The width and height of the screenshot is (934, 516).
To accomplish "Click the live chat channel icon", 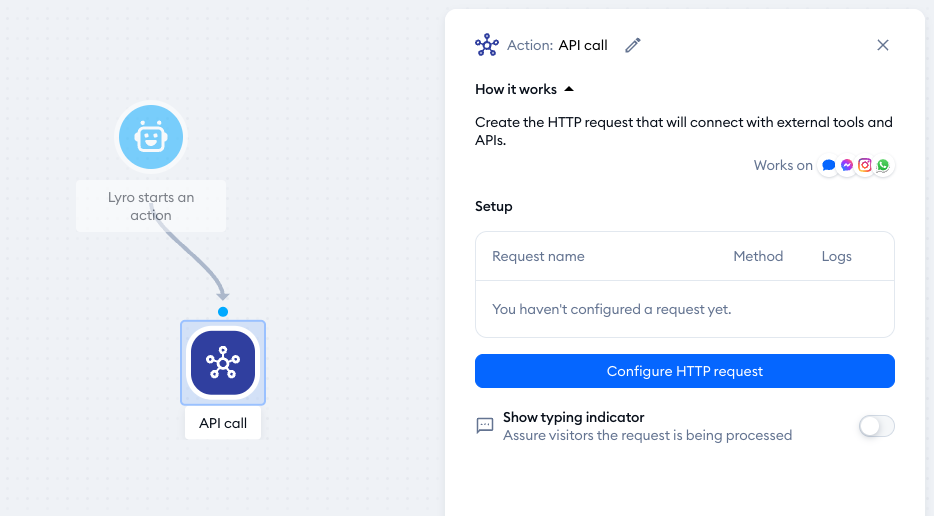I will (x=829, y=165).
